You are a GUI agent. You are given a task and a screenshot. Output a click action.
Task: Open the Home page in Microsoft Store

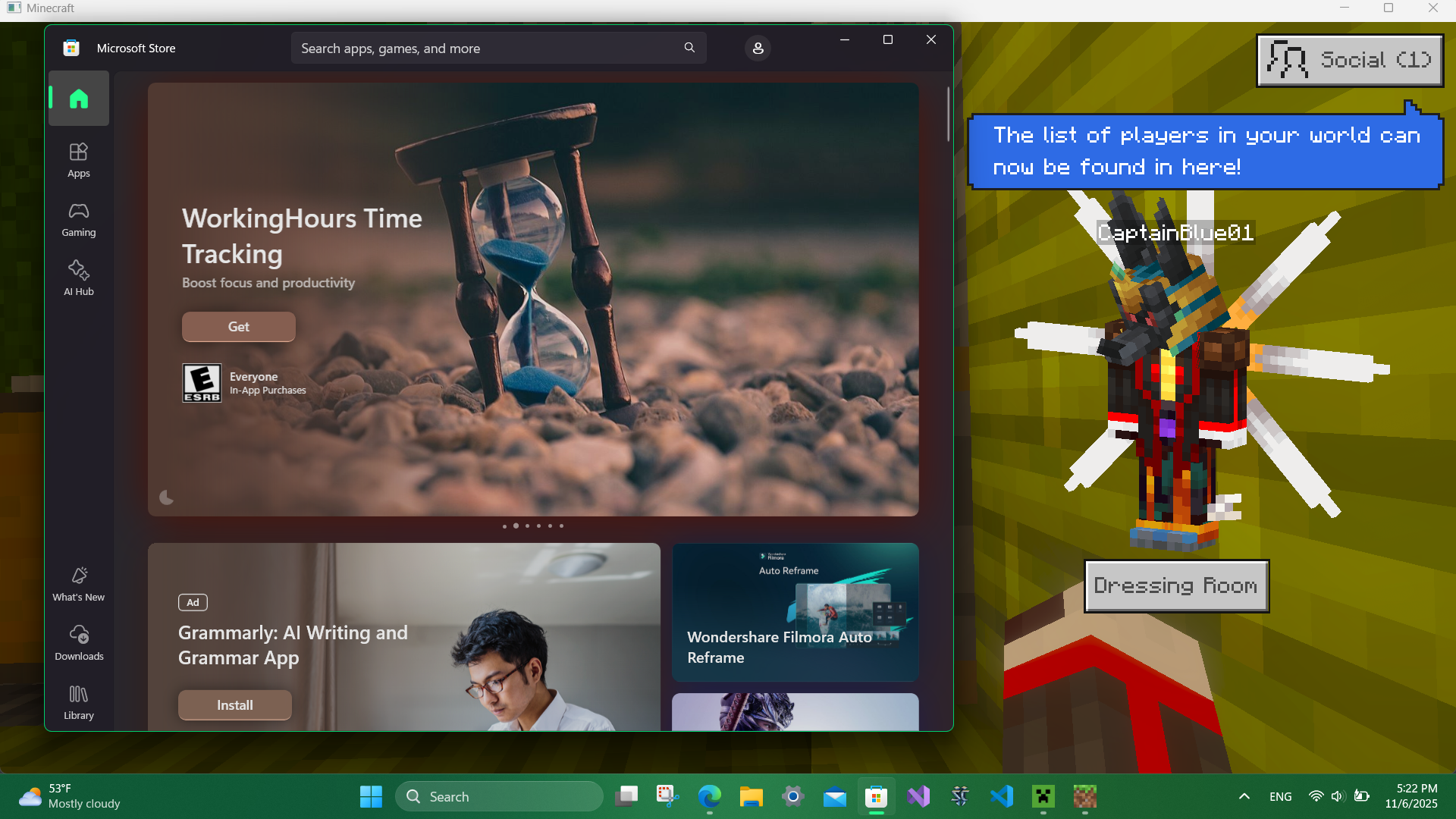click(79, 99)
